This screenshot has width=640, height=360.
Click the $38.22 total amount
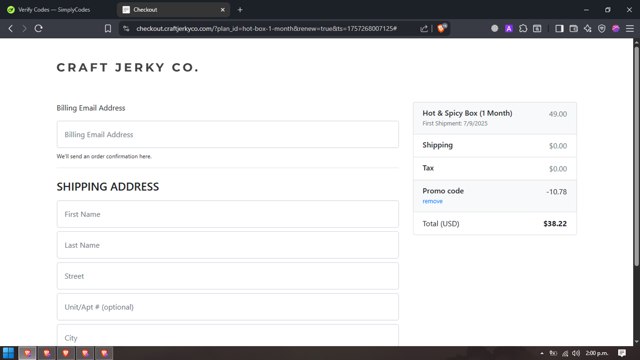click(x=555, y=223)
